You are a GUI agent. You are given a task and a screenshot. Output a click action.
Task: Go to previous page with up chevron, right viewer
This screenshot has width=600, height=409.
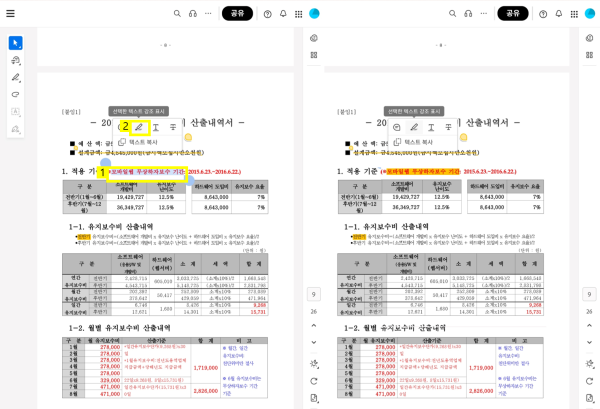pyautogui.click(x=589, y=326)
